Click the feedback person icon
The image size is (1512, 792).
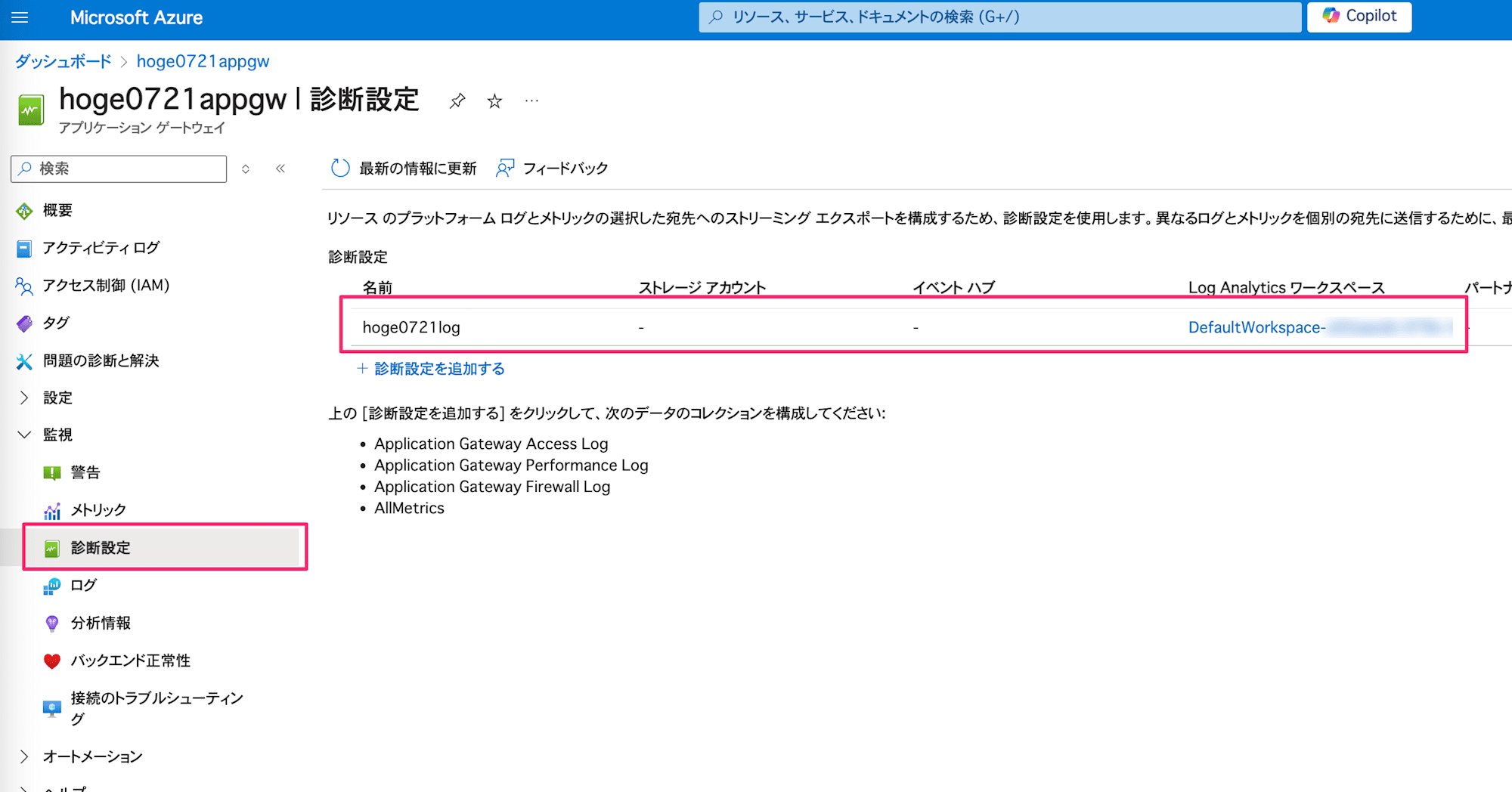point(505,168)
